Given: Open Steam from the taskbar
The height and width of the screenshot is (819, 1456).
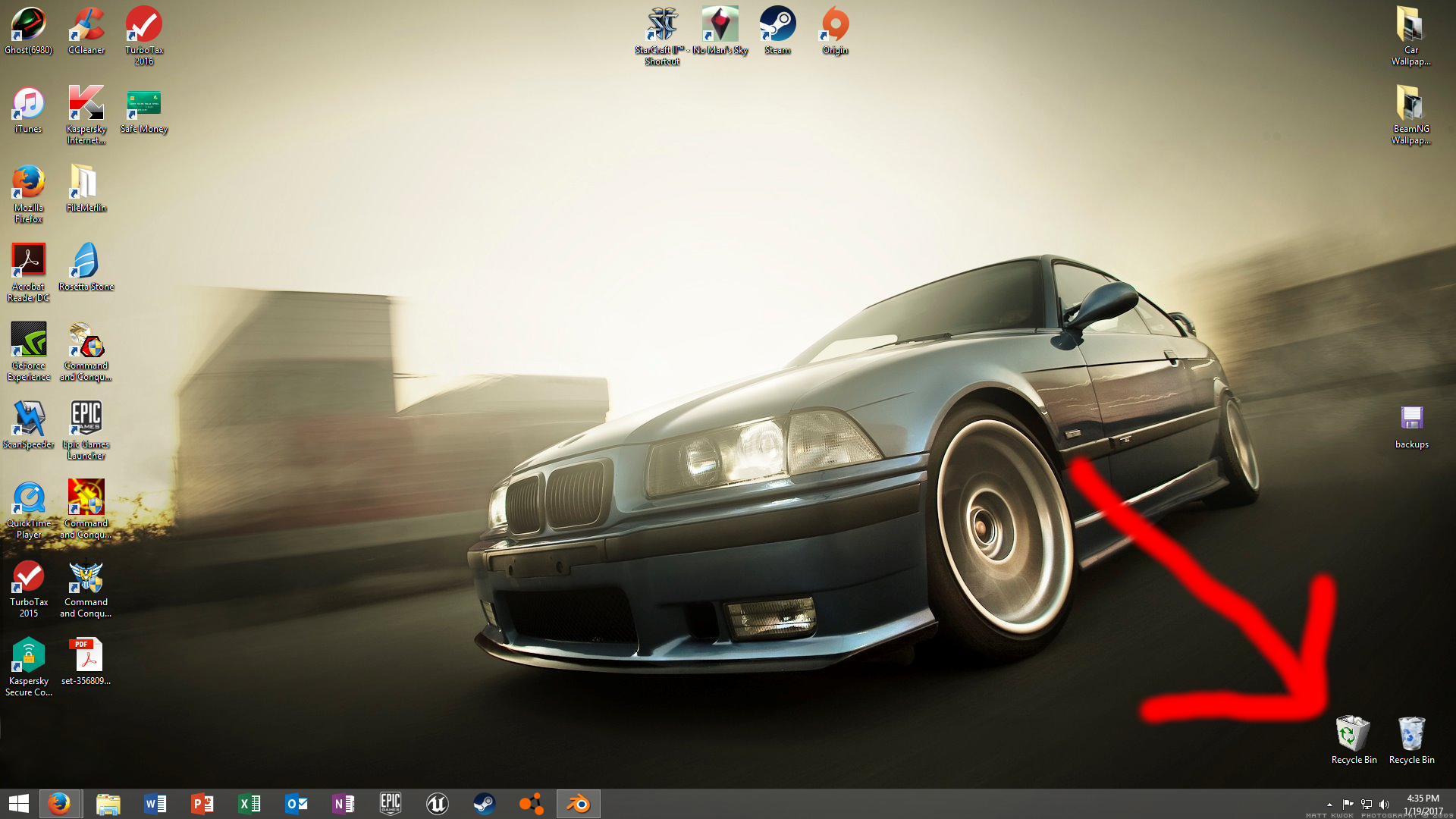Looking at the screenshot, I should pos(485,804).
